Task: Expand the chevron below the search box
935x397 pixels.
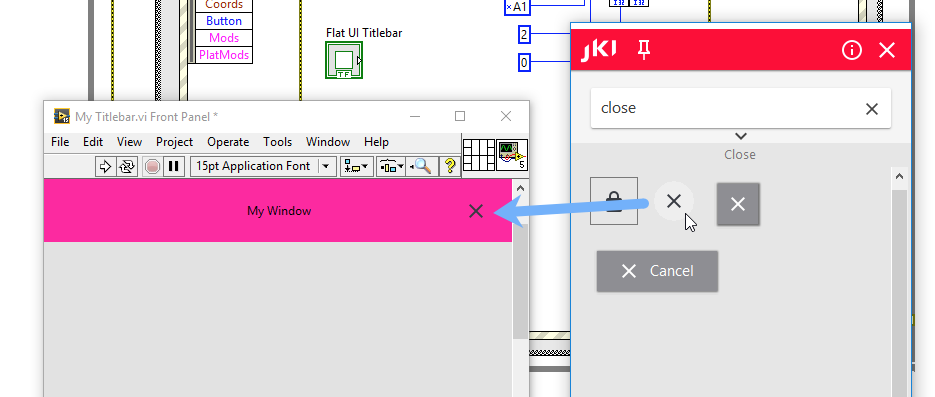Action: coord(741,136)
